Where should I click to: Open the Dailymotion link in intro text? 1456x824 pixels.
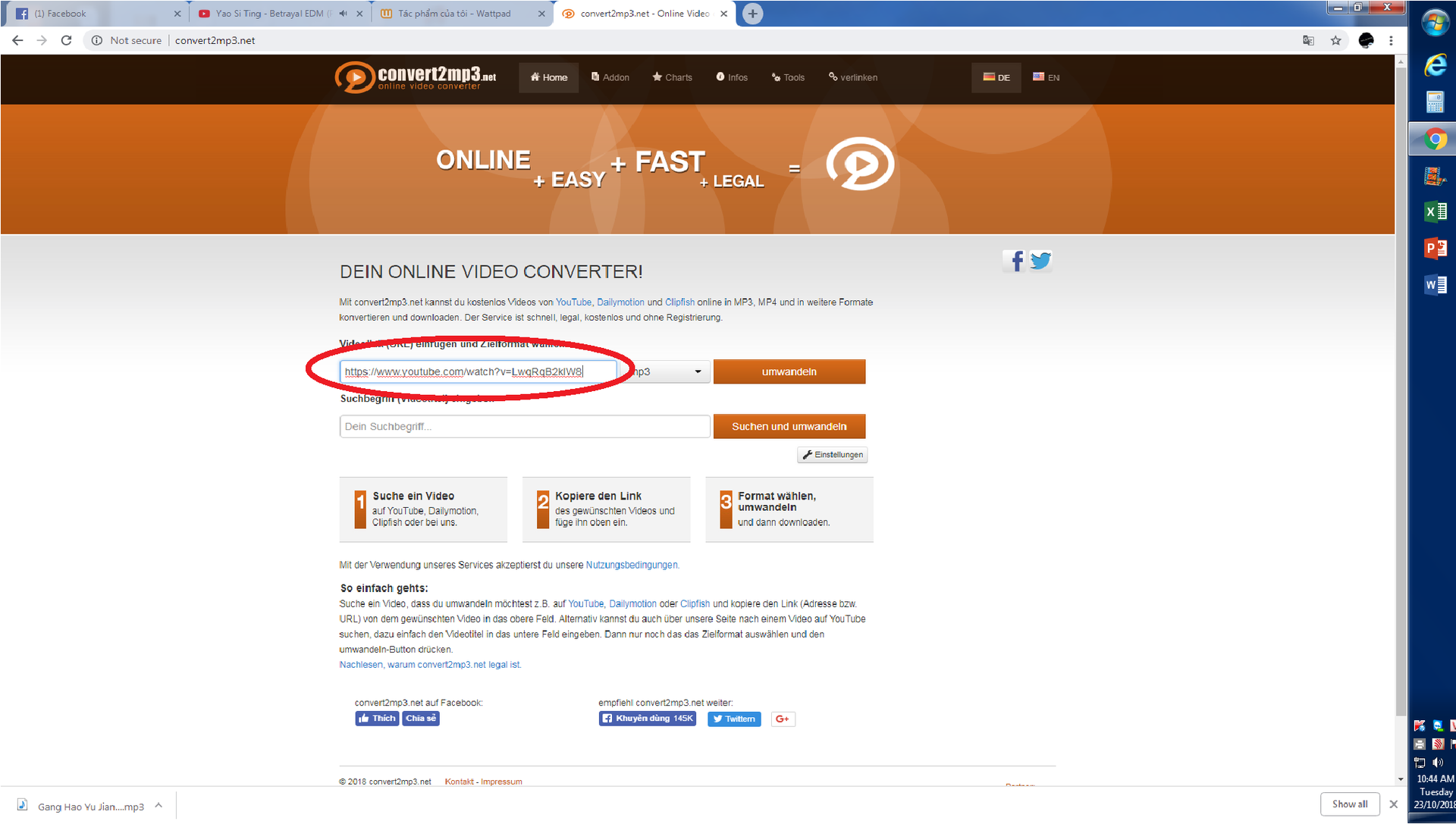coord(620,302)
